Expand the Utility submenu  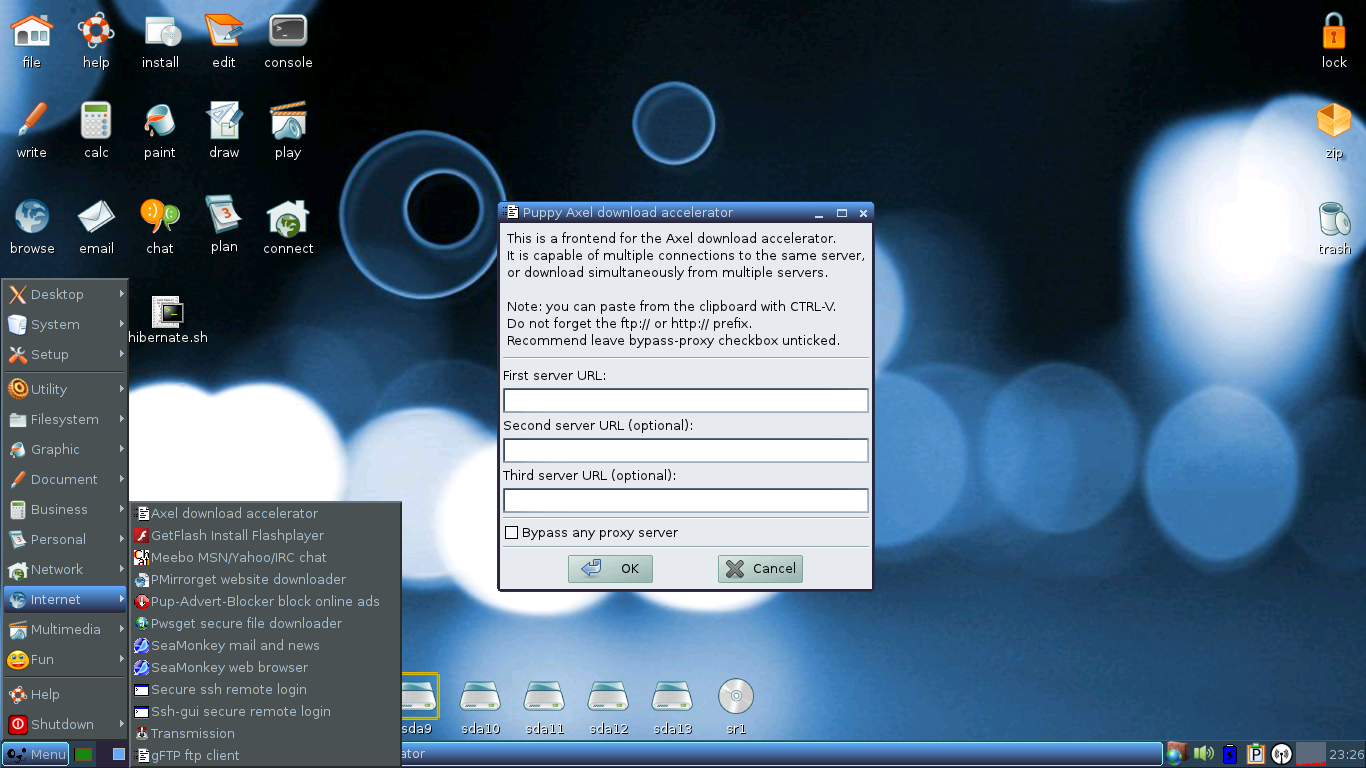[x=65, y=389]
